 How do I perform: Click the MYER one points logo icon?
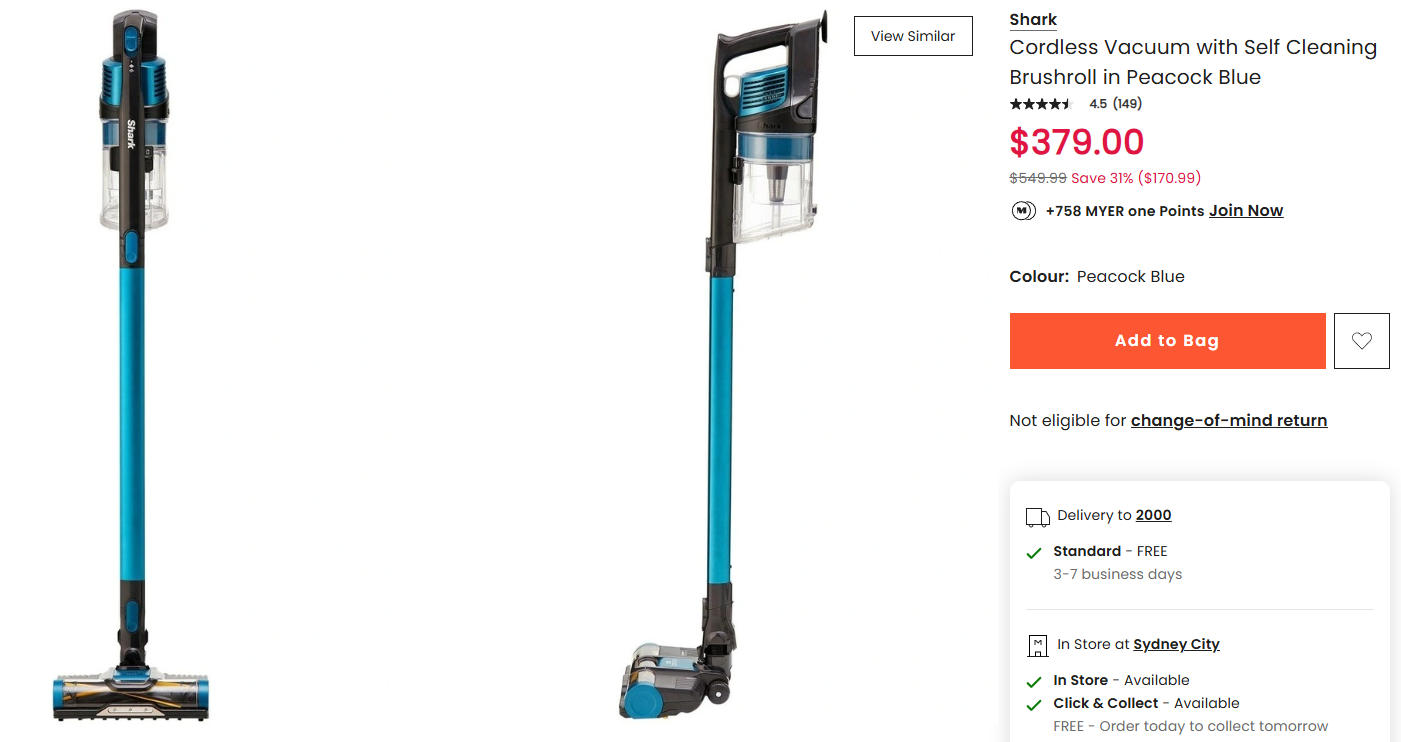(1023, 211)
